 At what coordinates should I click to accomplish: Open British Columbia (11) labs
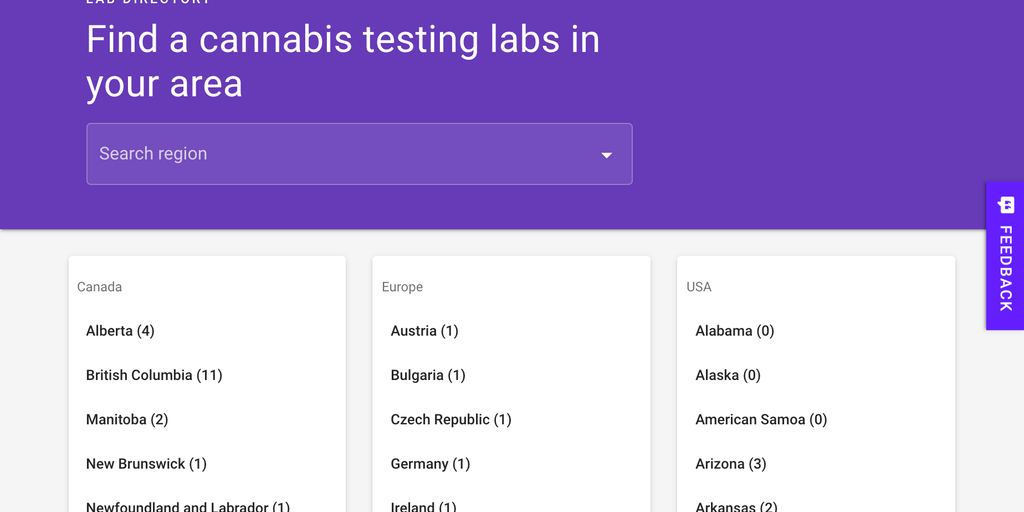[154, 375]
